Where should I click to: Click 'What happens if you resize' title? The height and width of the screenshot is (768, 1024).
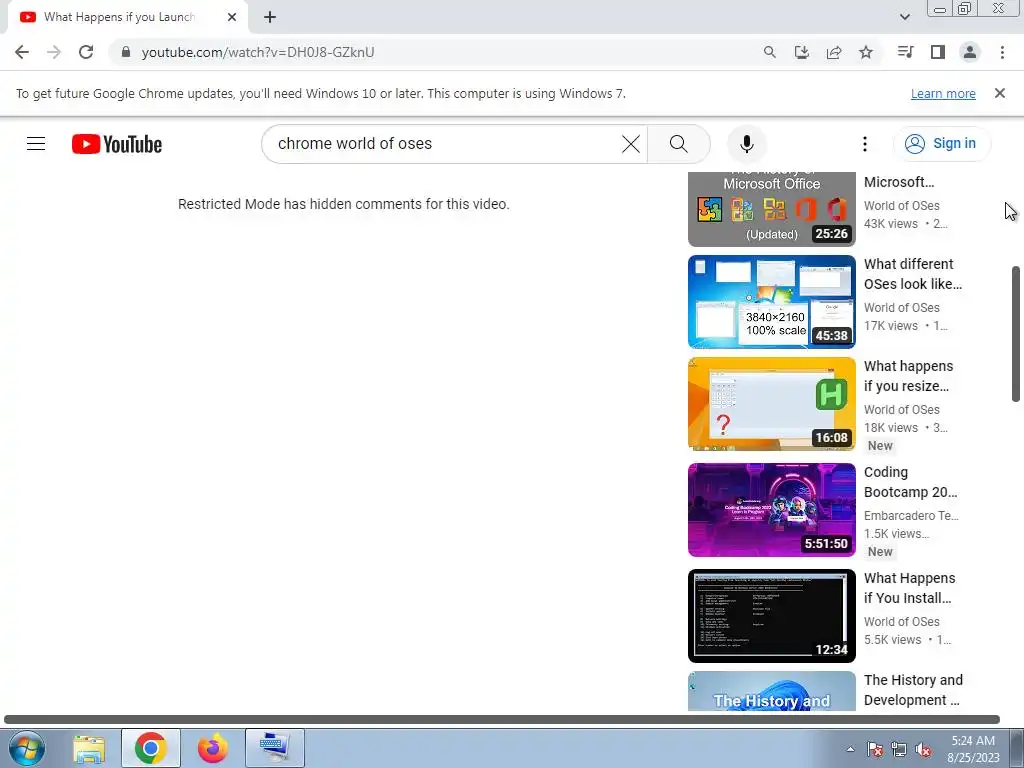[908, 376]
